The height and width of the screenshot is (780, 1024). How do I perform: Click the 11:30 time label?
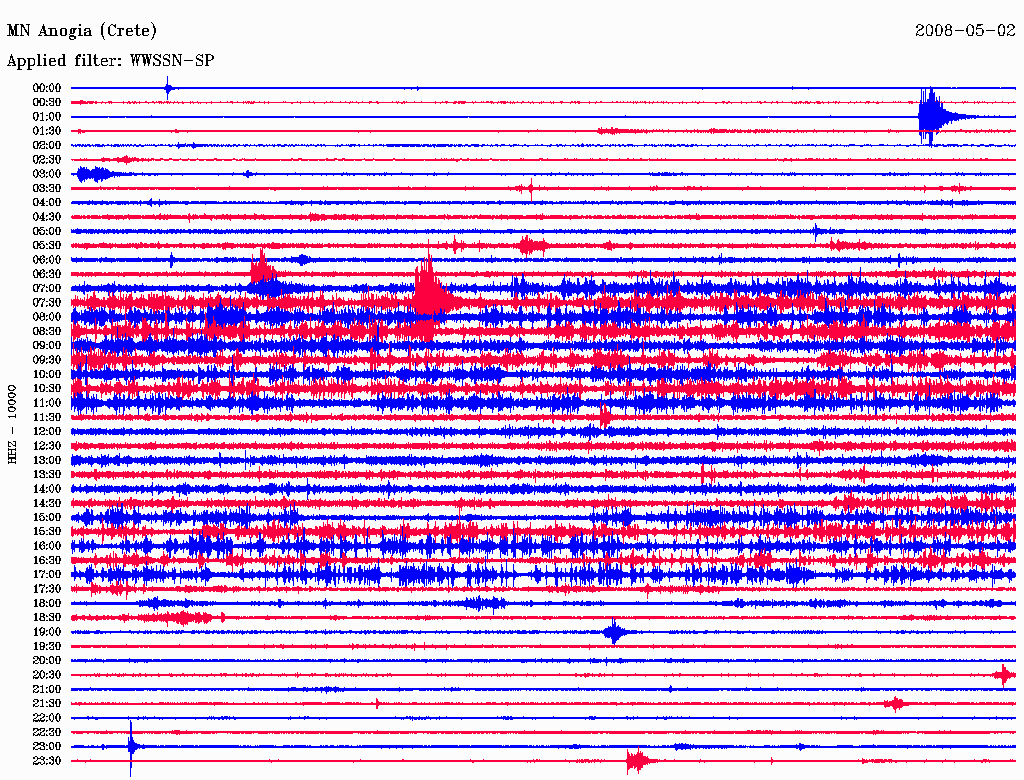[x=47, y=417]
